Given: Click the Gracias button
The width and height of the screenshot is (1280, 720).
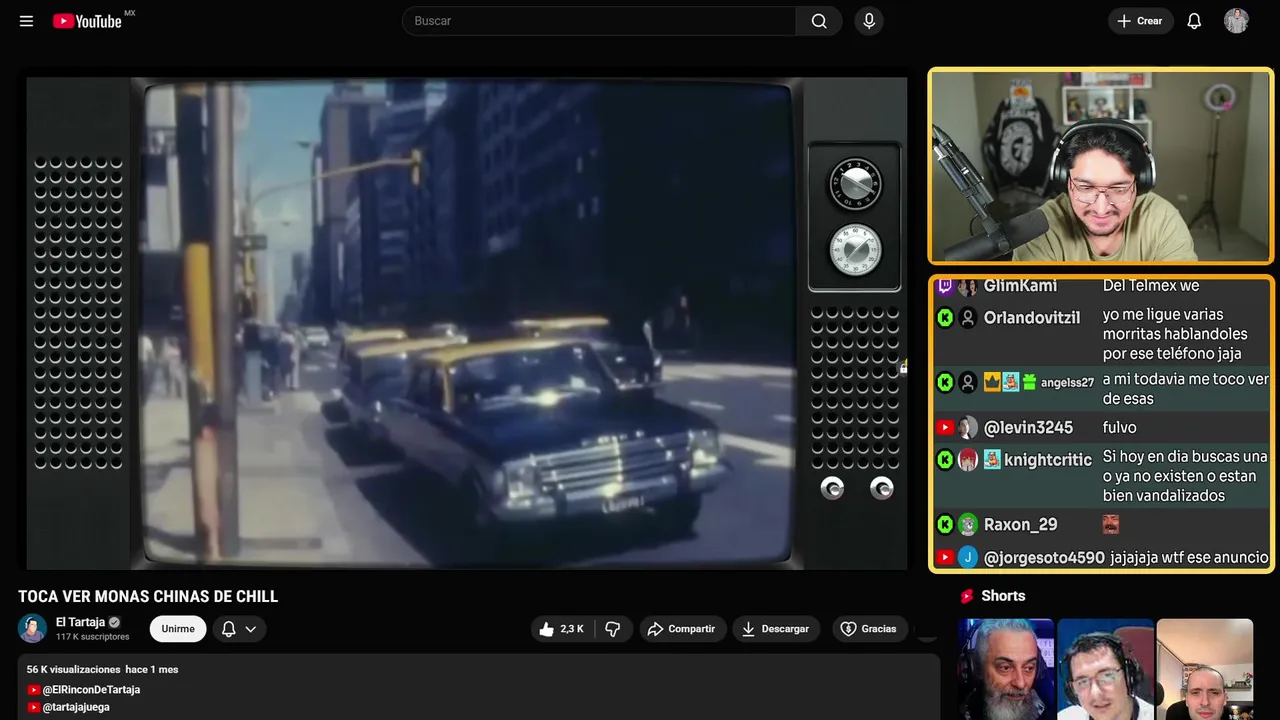Looking at the screenshot, I should click(x=868, y=629).
